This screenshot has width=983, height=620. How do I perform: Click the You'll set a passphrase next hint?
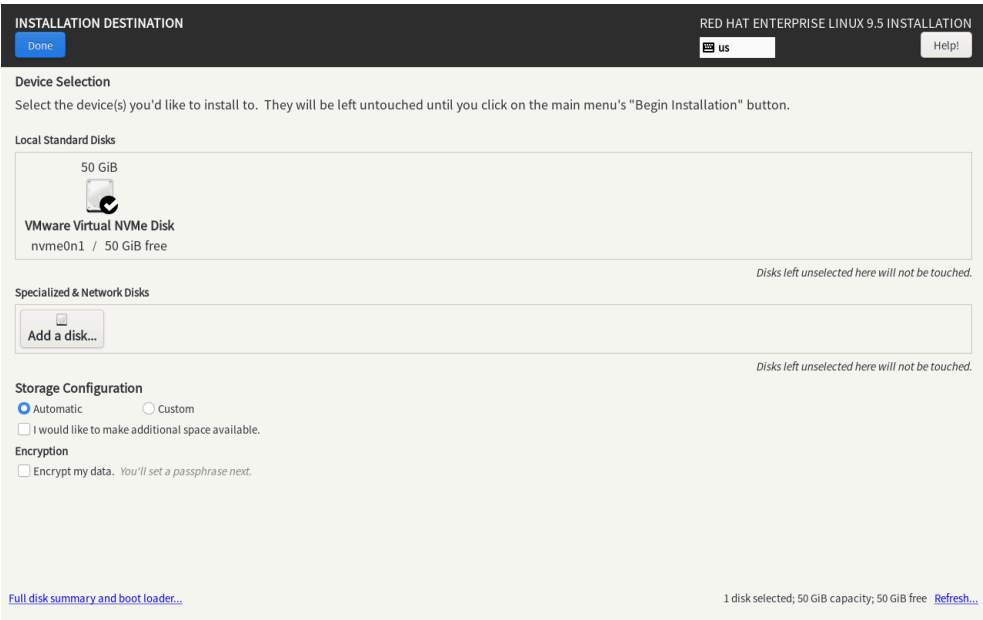186,471
